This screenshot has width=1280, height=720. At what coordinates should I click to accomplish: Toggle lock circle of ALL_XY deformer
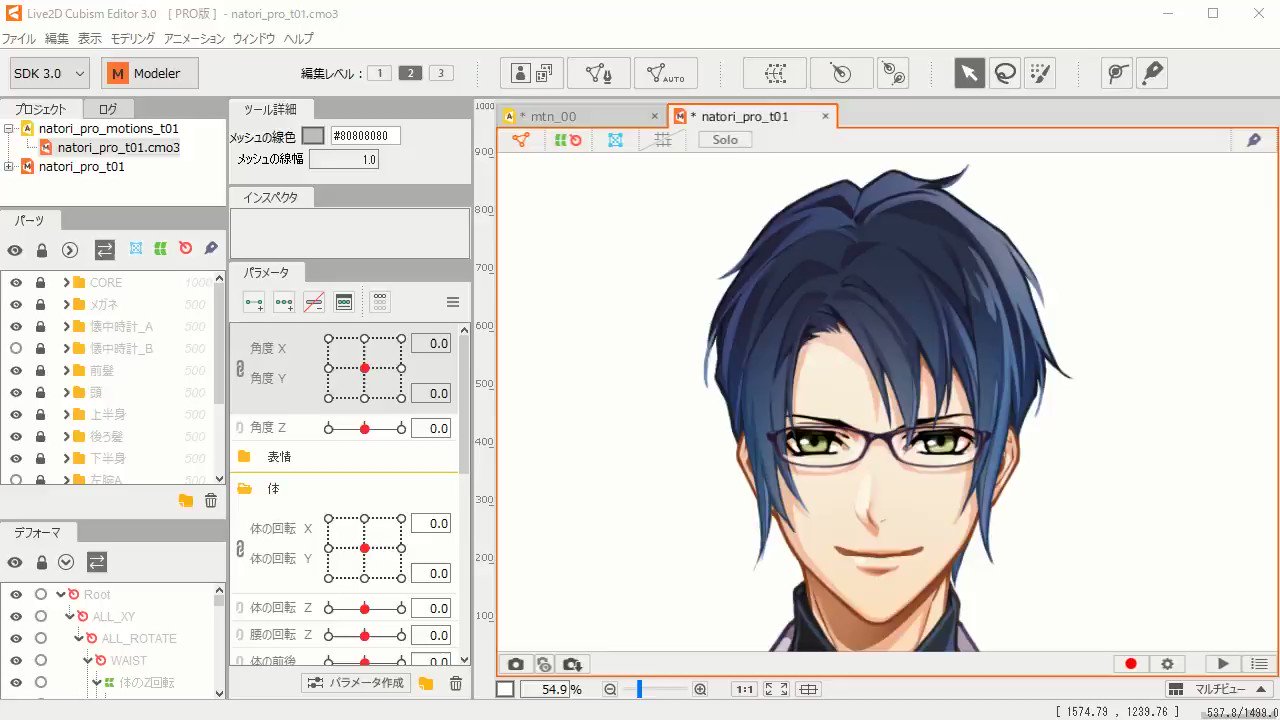41,617
